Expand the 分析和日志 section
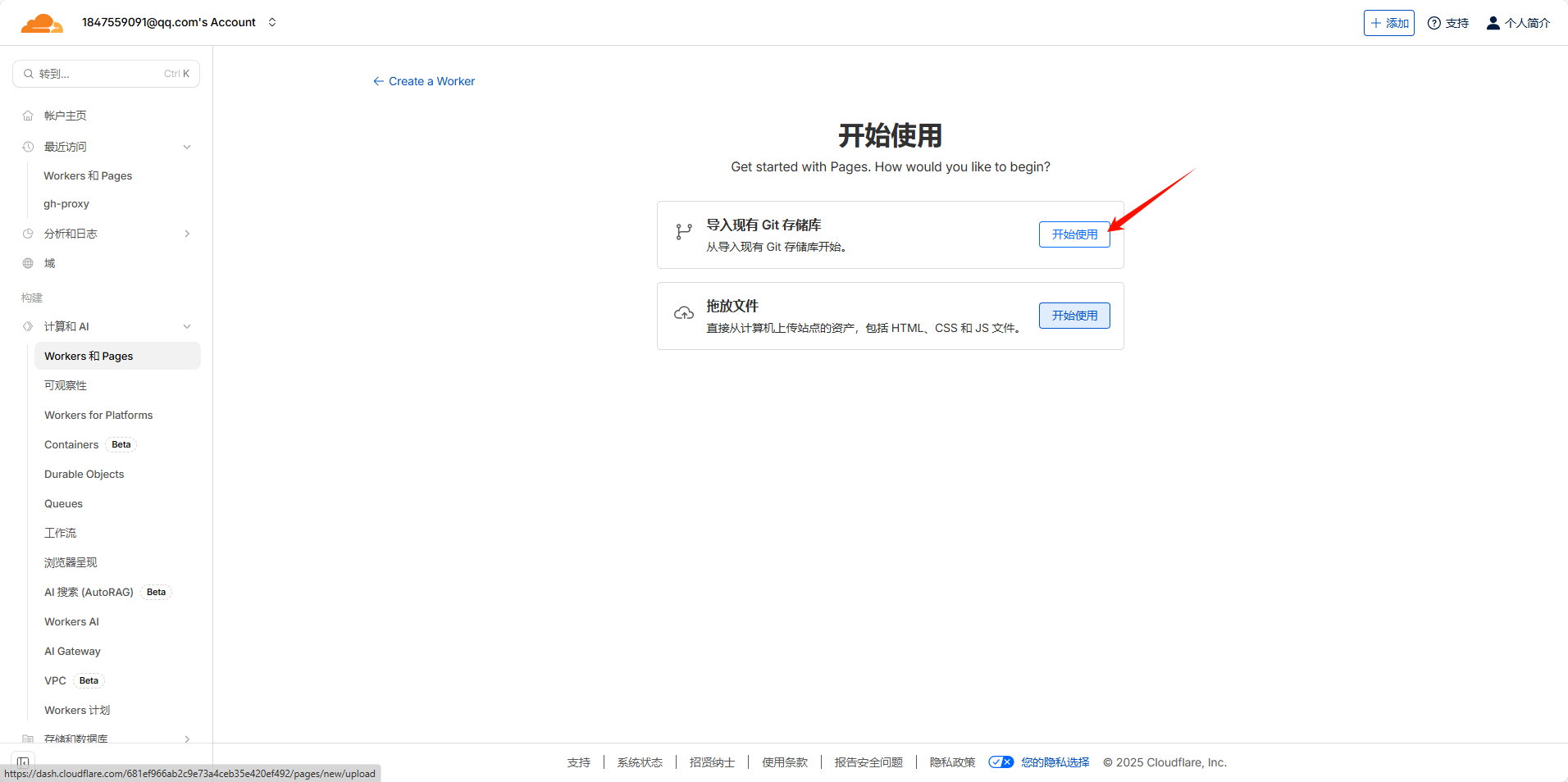1568x782 pixels. (x=187, y=234)
